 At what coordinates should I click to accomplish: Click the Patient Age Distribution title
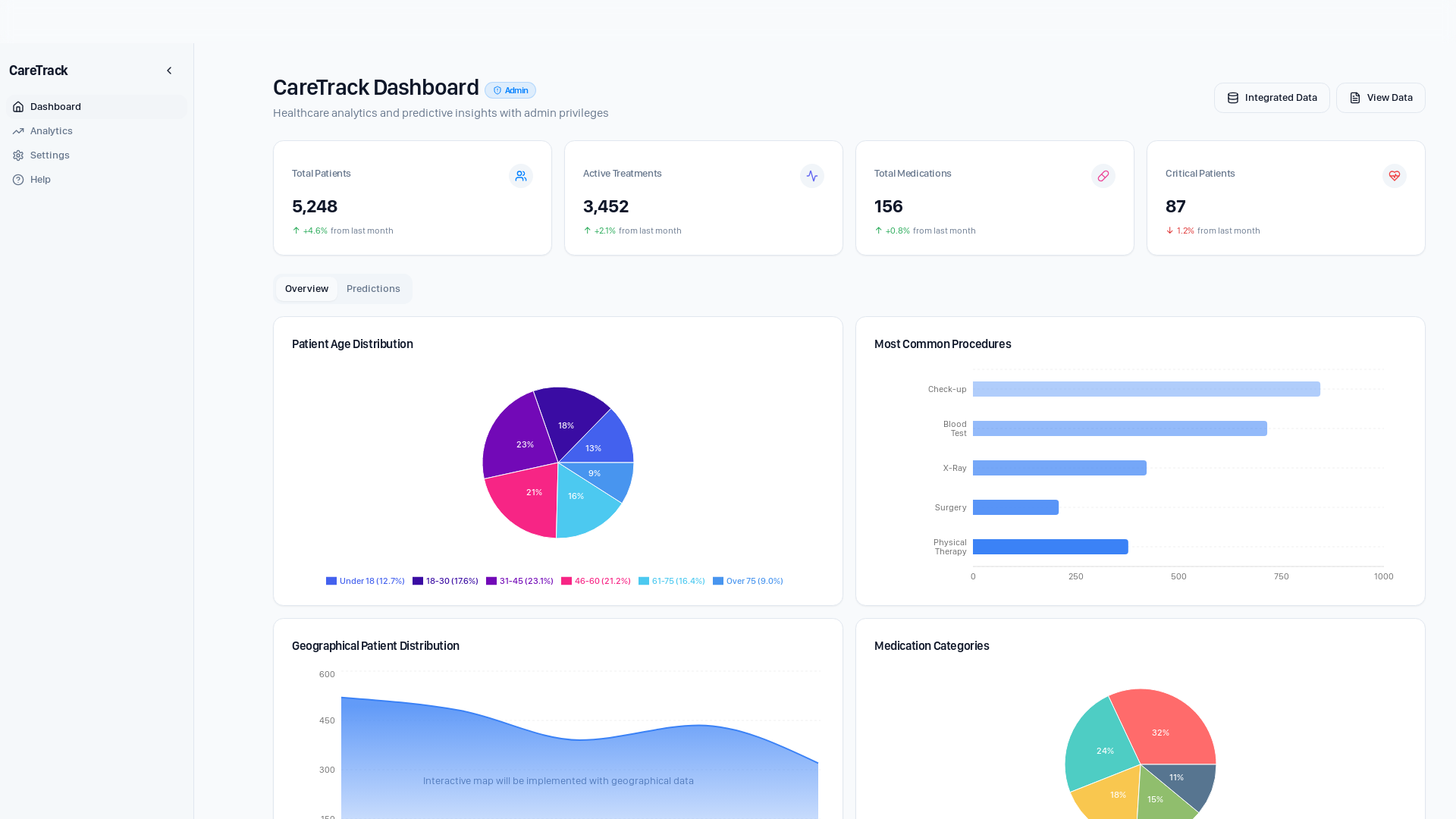tap(353, 344)
